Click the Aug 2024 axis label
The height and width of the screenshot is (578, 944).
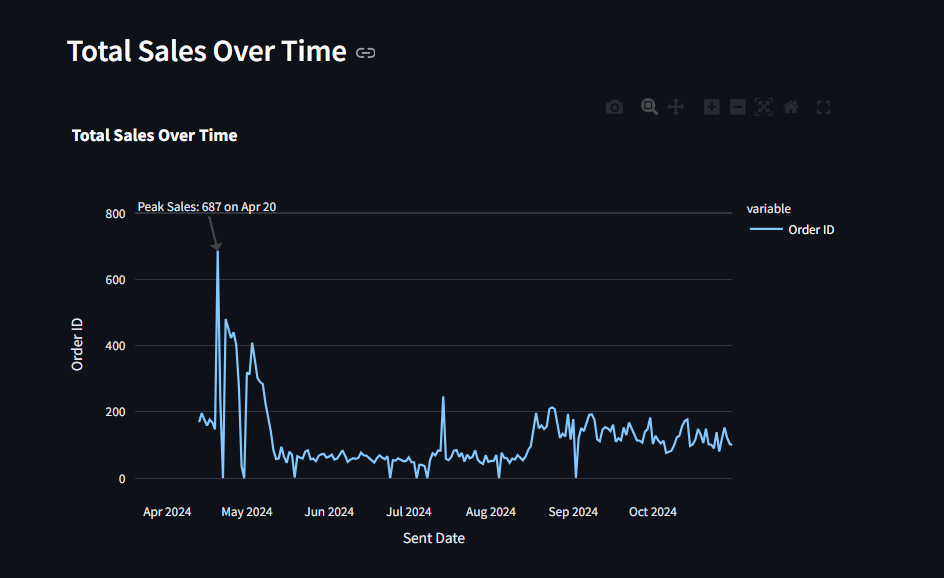point(491,512)
